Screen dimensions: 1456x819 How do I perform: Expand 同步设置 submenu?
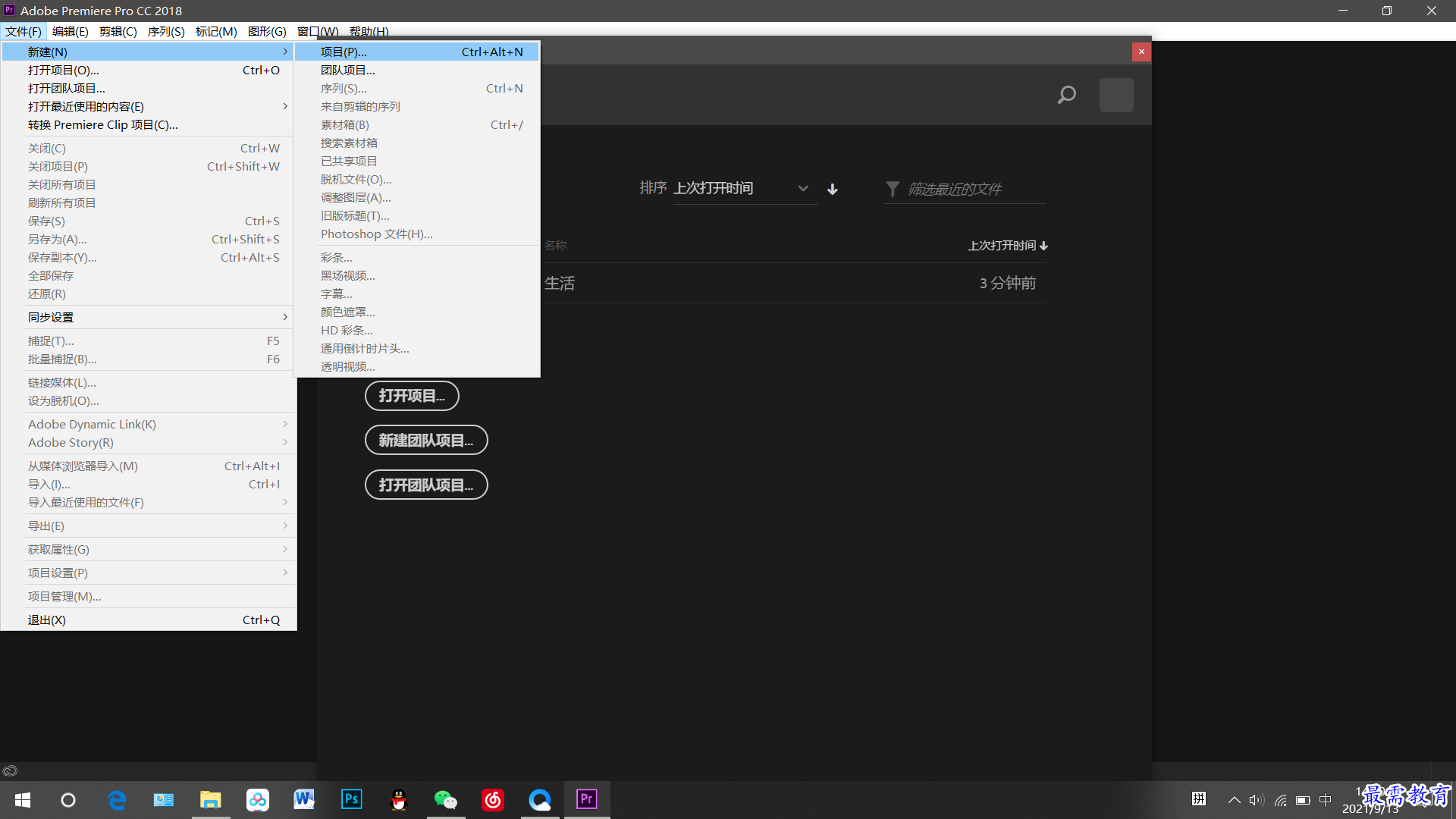[149, 317]
